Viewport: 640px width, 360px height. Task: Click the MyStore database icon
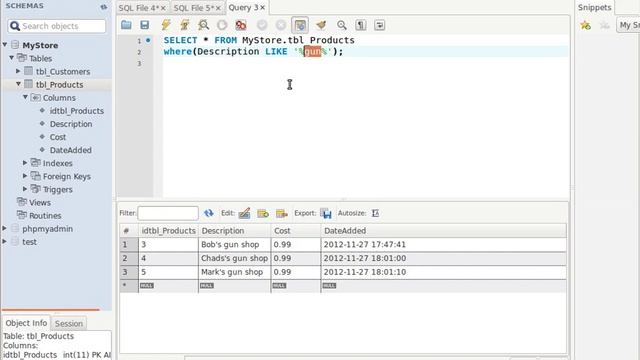(15, 45)
